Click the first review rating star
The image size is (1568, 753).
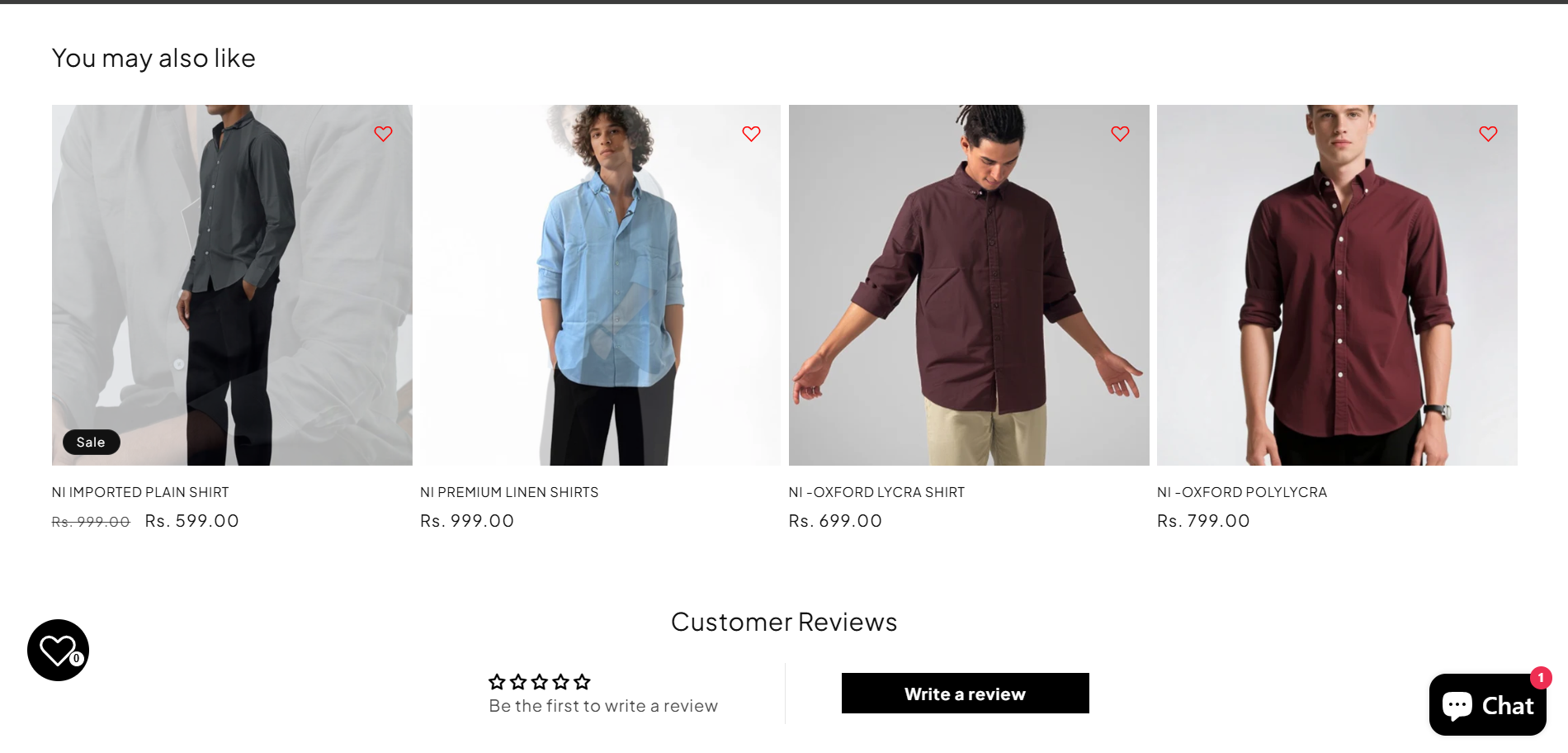click(x=497, y=682)
